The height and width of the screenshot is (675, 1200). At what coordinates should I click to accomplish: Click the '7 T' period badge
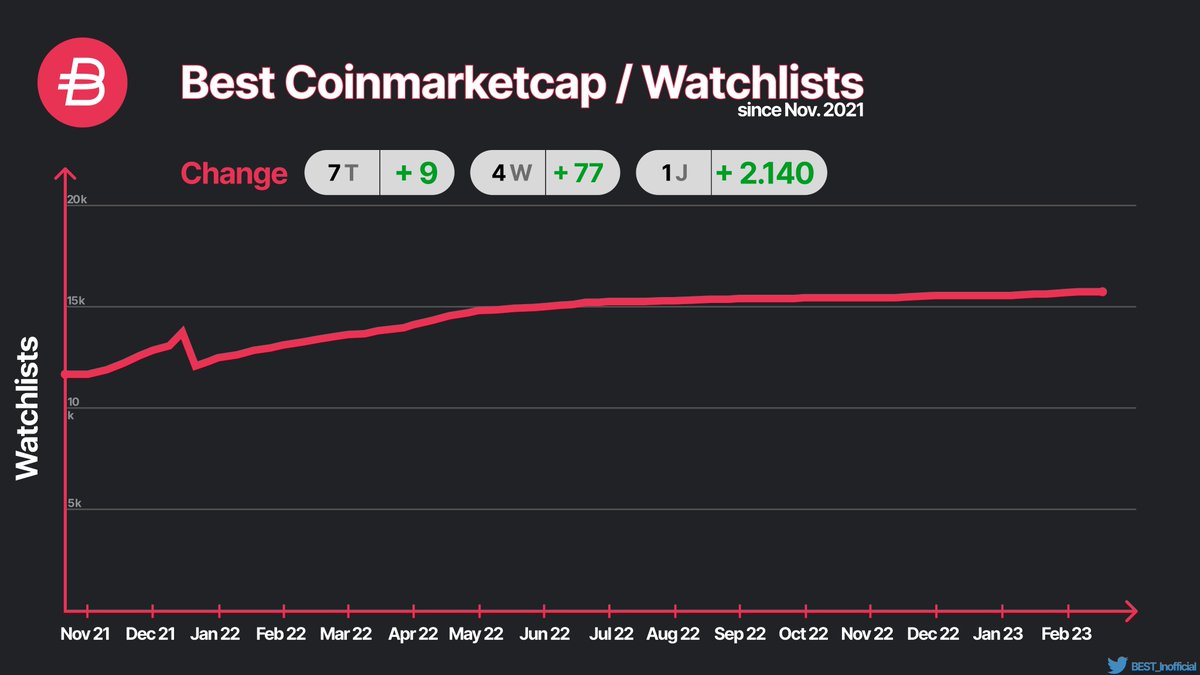[342, 174]
